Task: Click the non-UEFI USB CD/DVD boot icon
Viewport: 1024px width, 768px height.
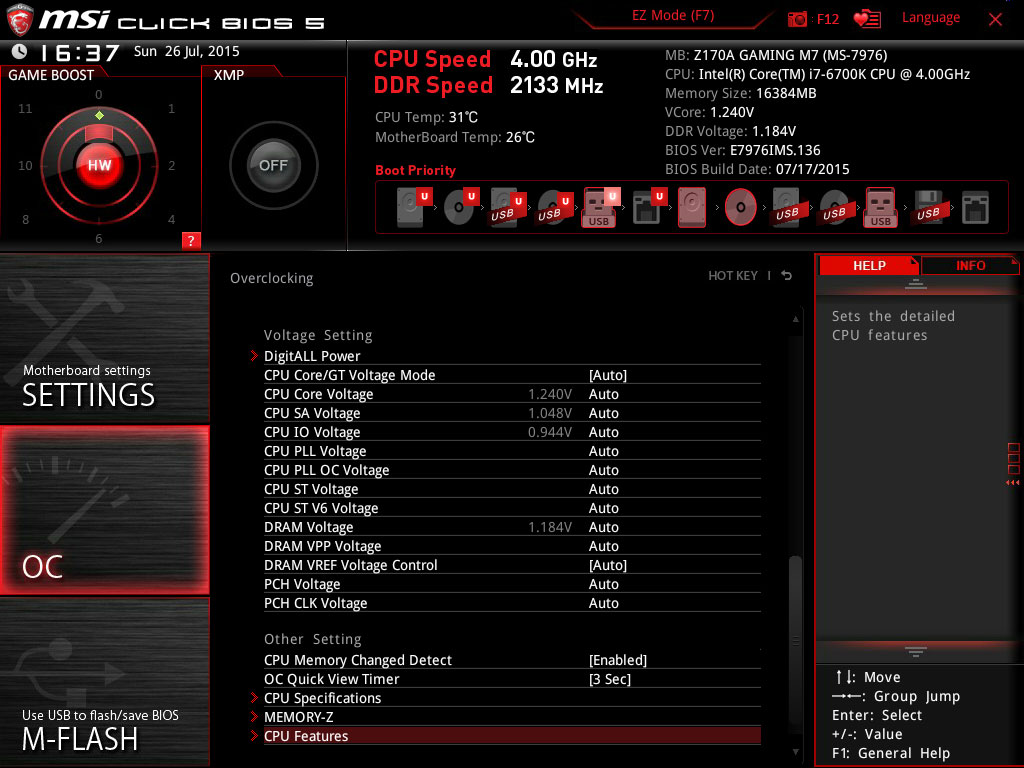Action: click(x=834, y=208)
